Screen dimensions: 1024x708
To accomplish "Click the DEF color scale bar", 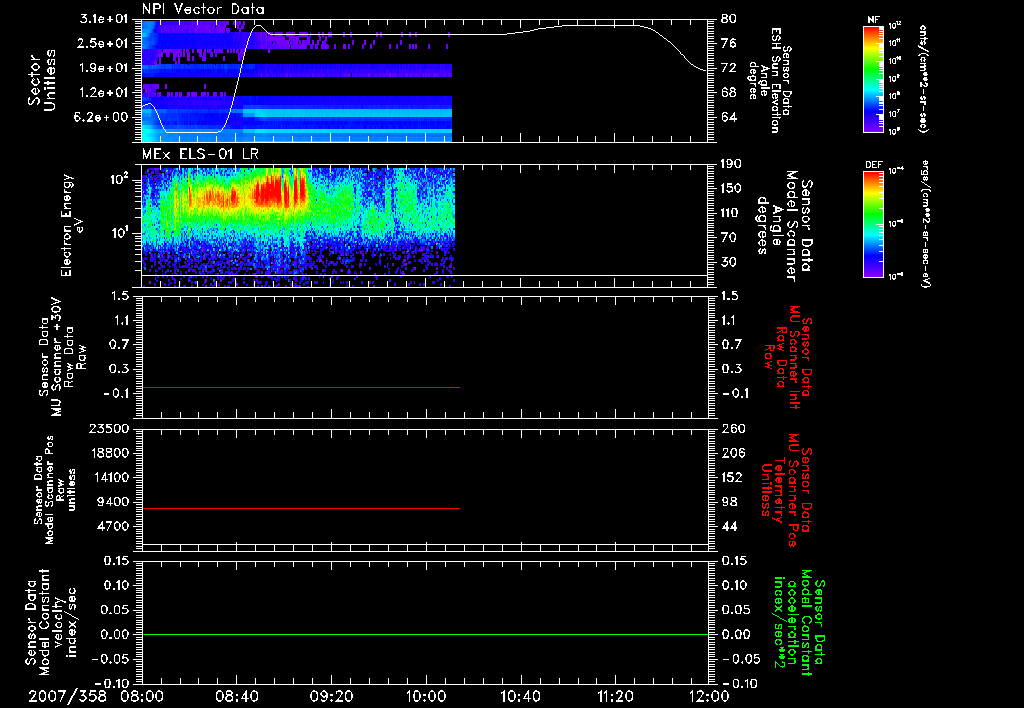I will [874, 224].
